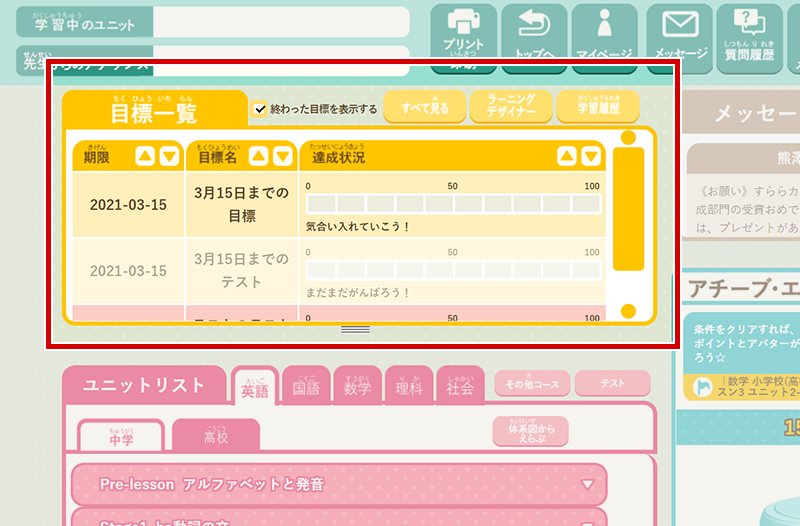Sort 達成状況 column descending arrow
Image resolution: width=800 pixels, height=526 pixels.
[x=591, y=156]
